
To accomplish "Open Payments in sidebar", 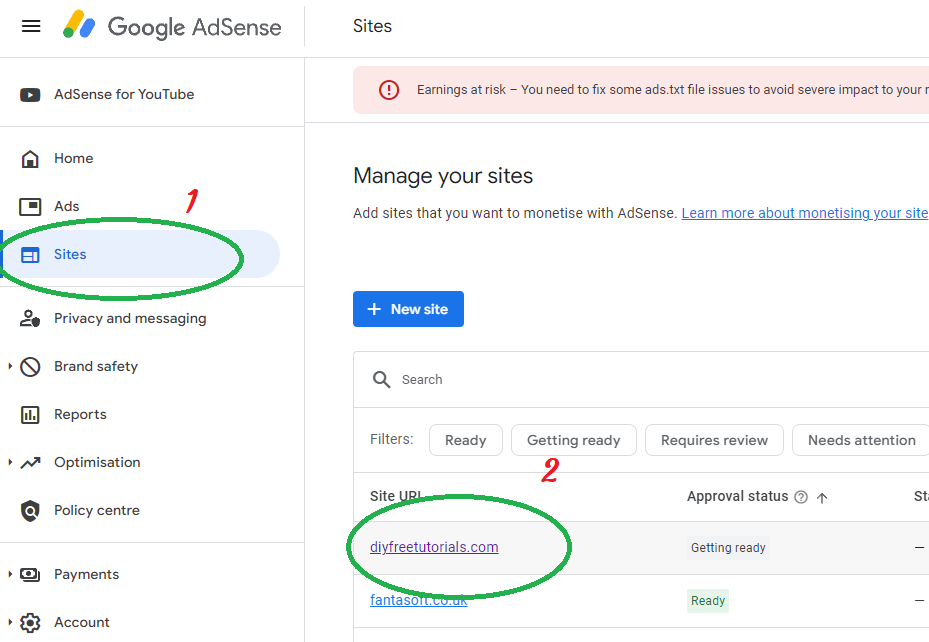I will pos(87,574).
